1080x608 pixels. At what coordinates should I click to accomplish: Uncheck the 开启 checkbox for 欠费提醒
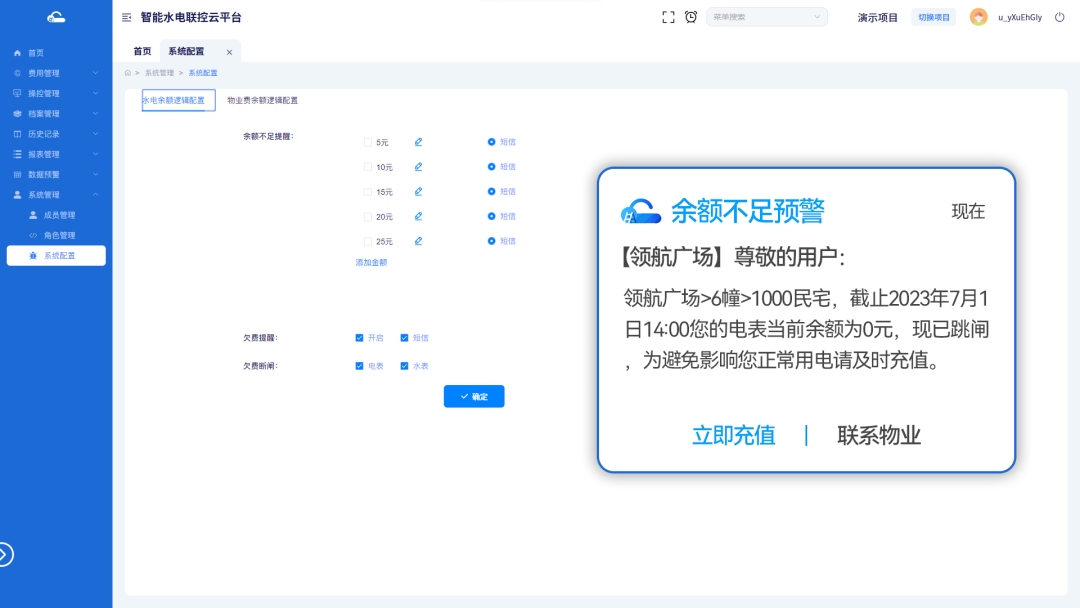point(359,338)
